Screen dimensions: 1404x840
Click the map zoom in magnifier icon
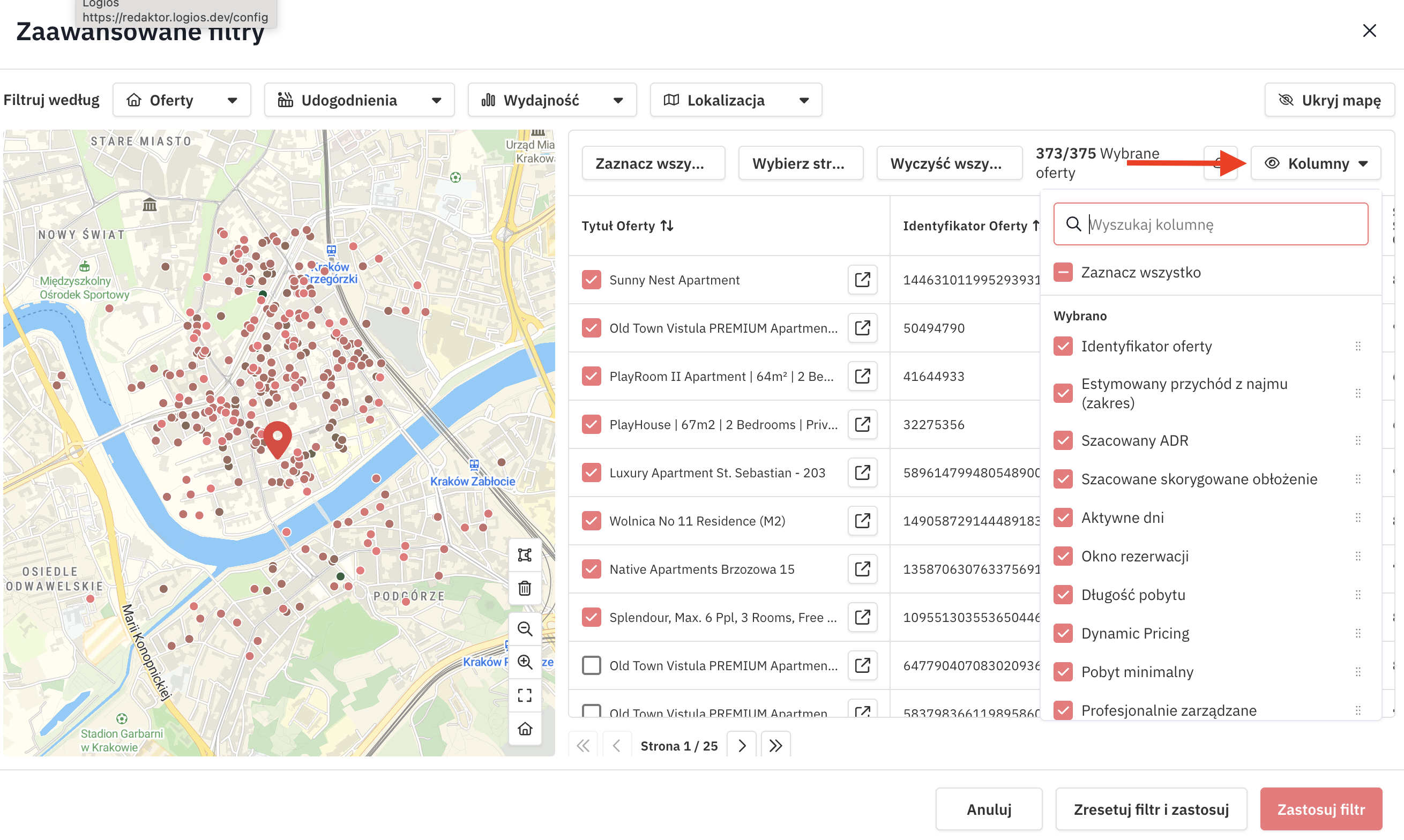point(525,662)
